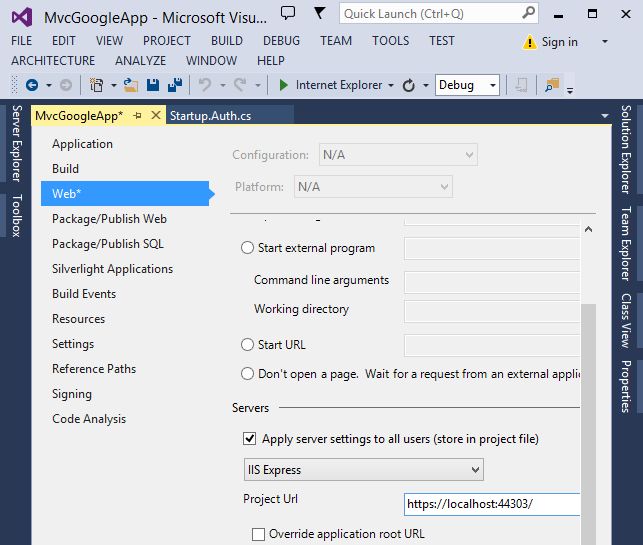643x545 pixels.
Task: Click the yellow warning icon beside Sign in
Action: [529, 42]
